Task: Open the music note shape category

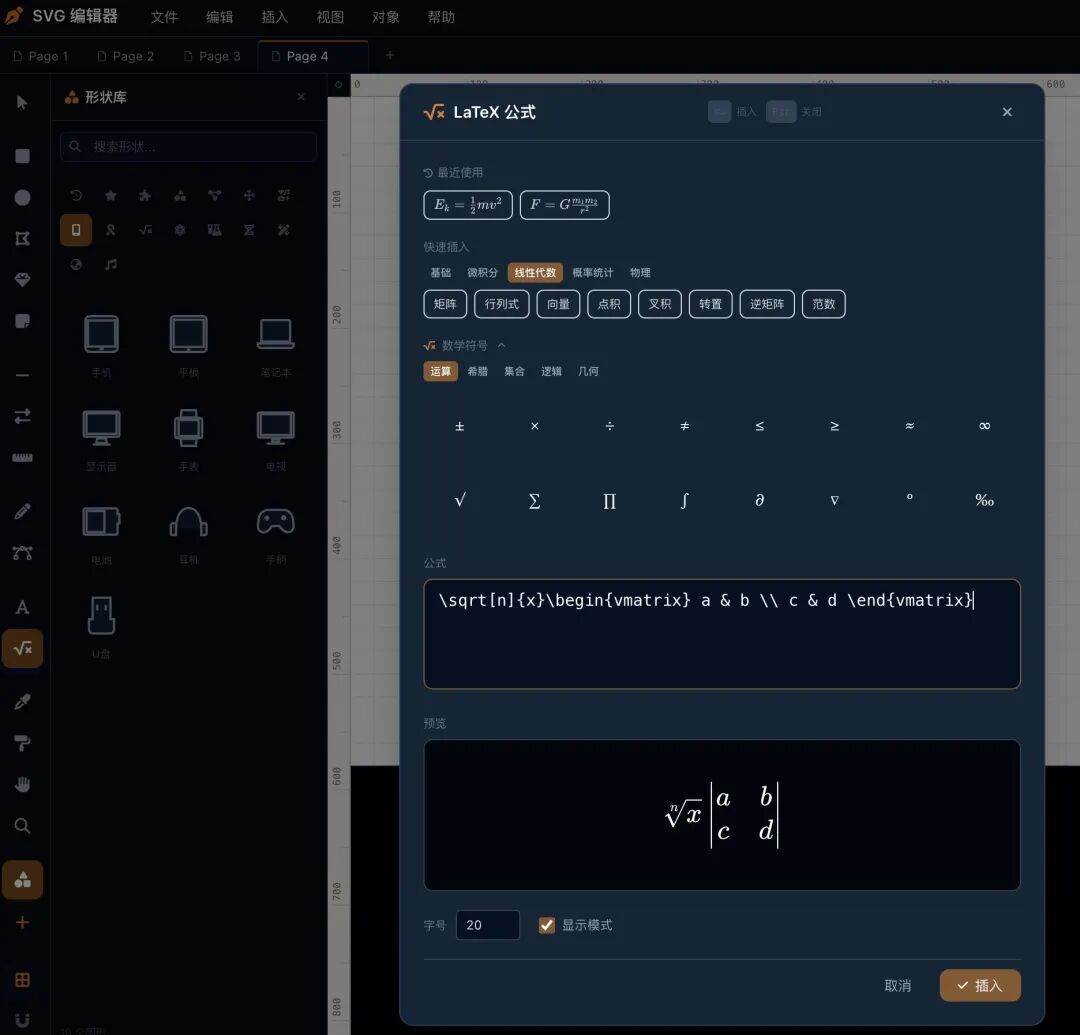Action: pos(111,264)
